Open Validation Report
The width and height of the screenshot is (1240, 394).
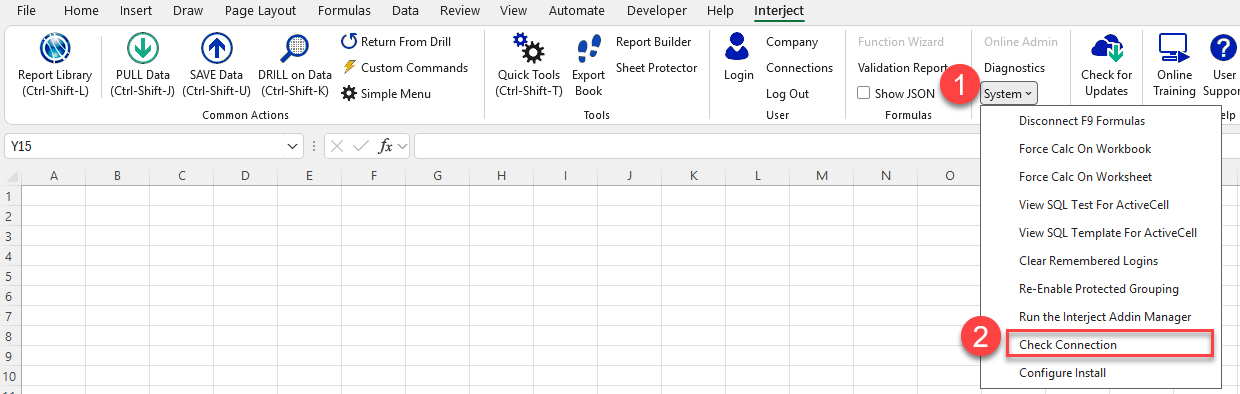(902, 68)
